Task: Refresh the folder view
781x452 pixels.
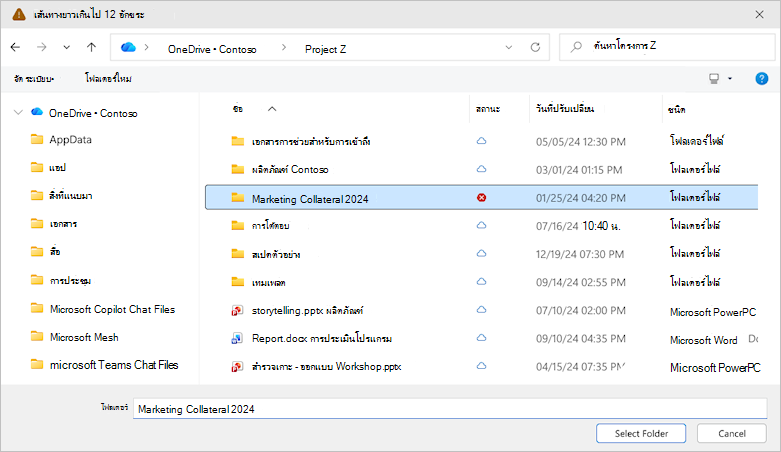Action: tap(535, 47)
